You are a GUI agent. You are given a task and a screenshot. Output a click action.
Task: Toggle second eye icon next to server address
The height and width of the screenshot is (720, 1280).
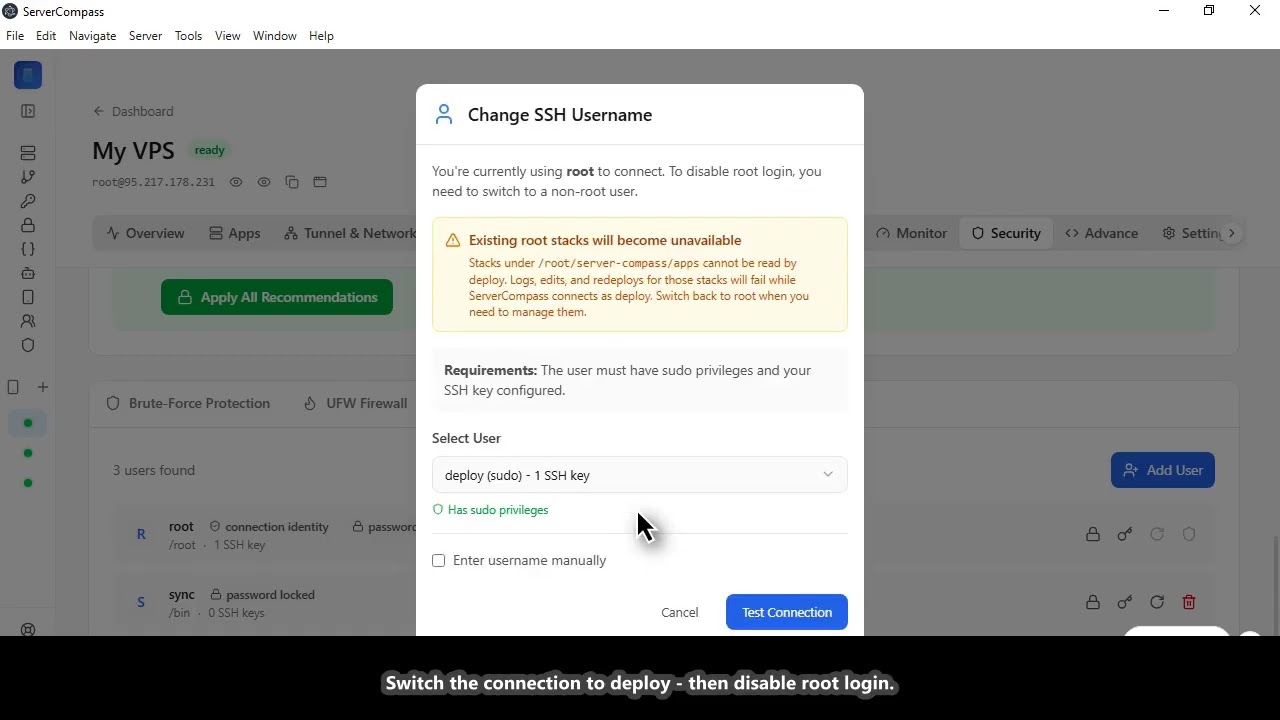click(x=264, y=182)
